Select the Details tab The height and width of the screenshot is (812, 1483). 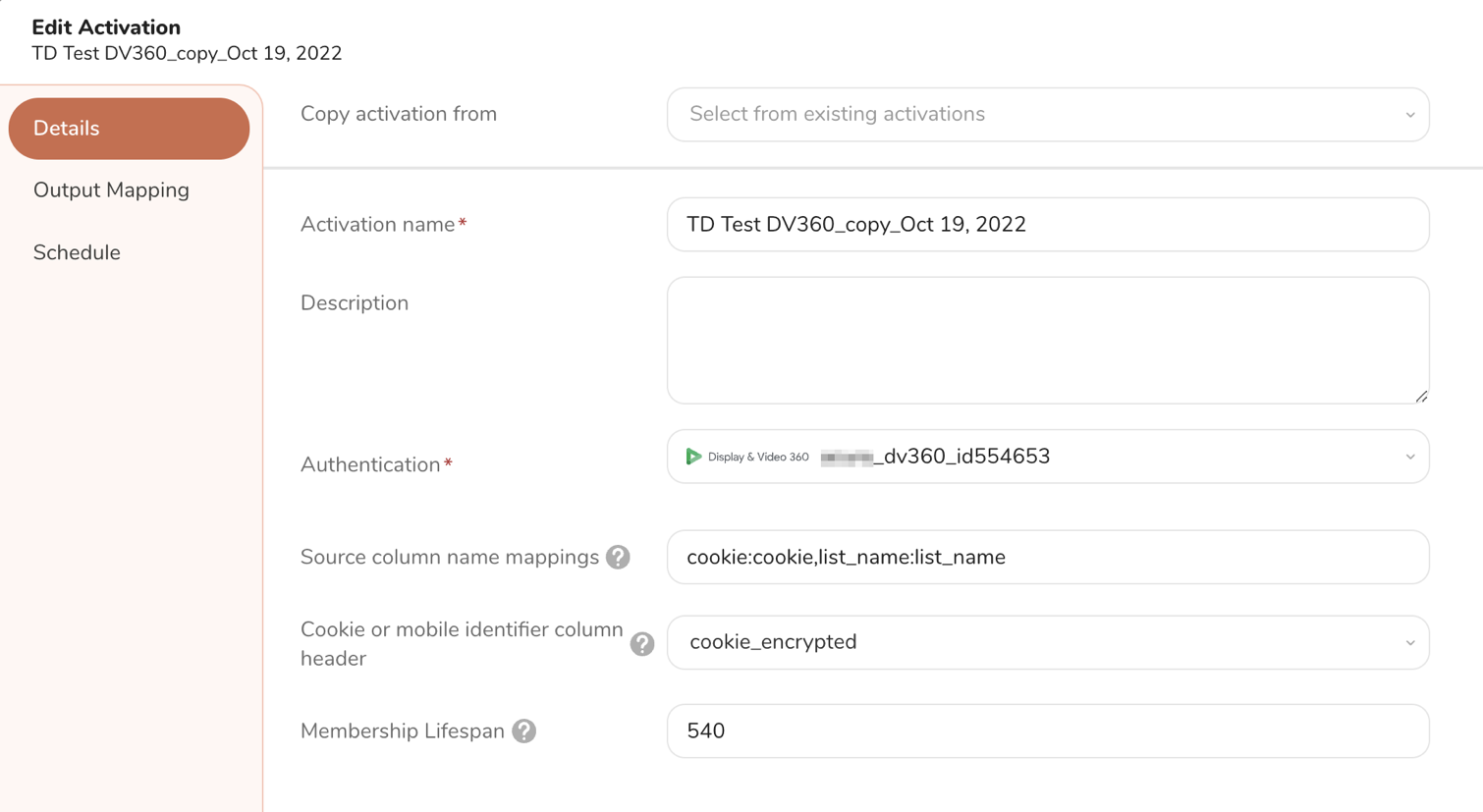(129, 129)
